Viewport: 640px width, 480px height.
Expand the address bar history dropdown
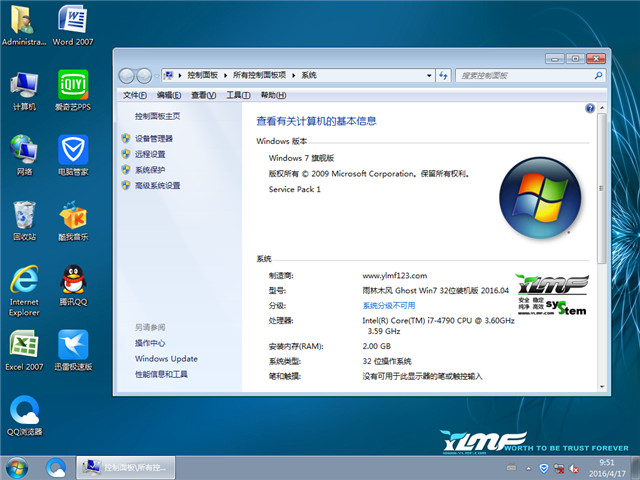429,76
